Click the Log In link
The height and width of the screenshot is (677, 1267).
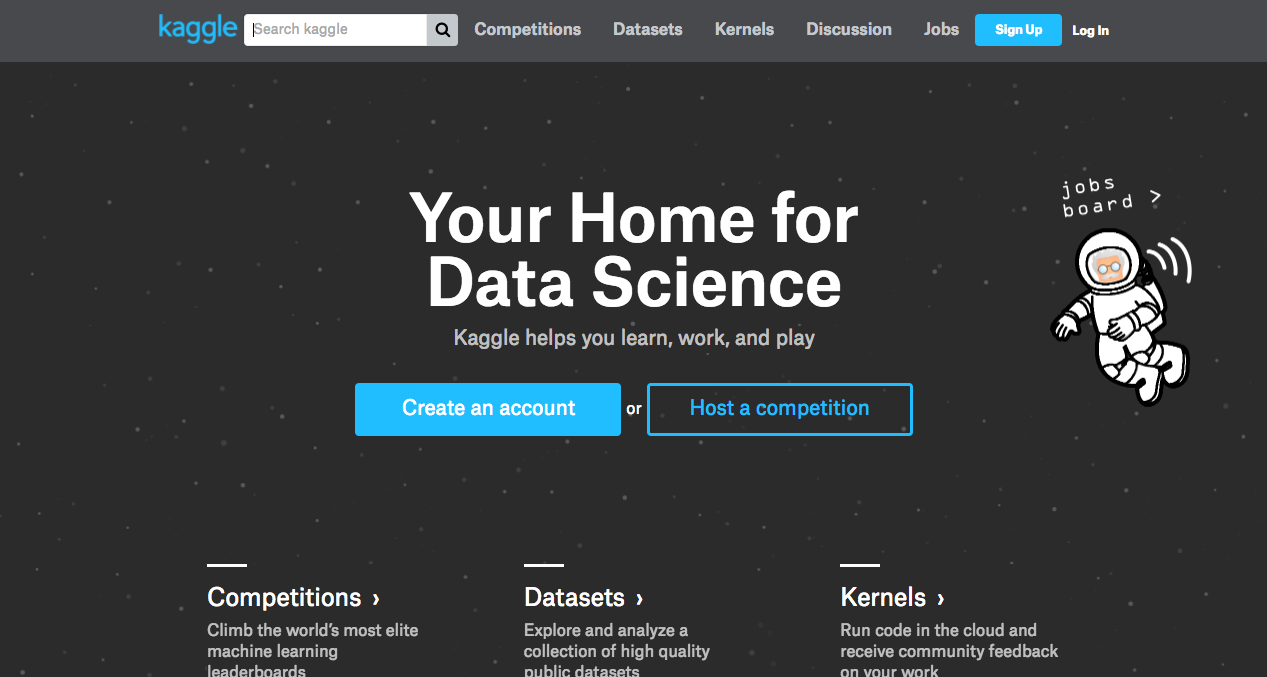pyautogui.click(x=1089, y=31)
